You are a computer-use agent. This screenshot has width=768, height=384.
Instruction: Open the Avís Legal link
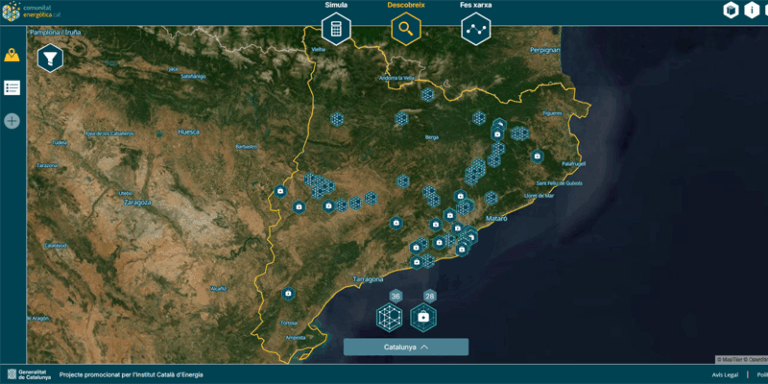coord(725,375)
